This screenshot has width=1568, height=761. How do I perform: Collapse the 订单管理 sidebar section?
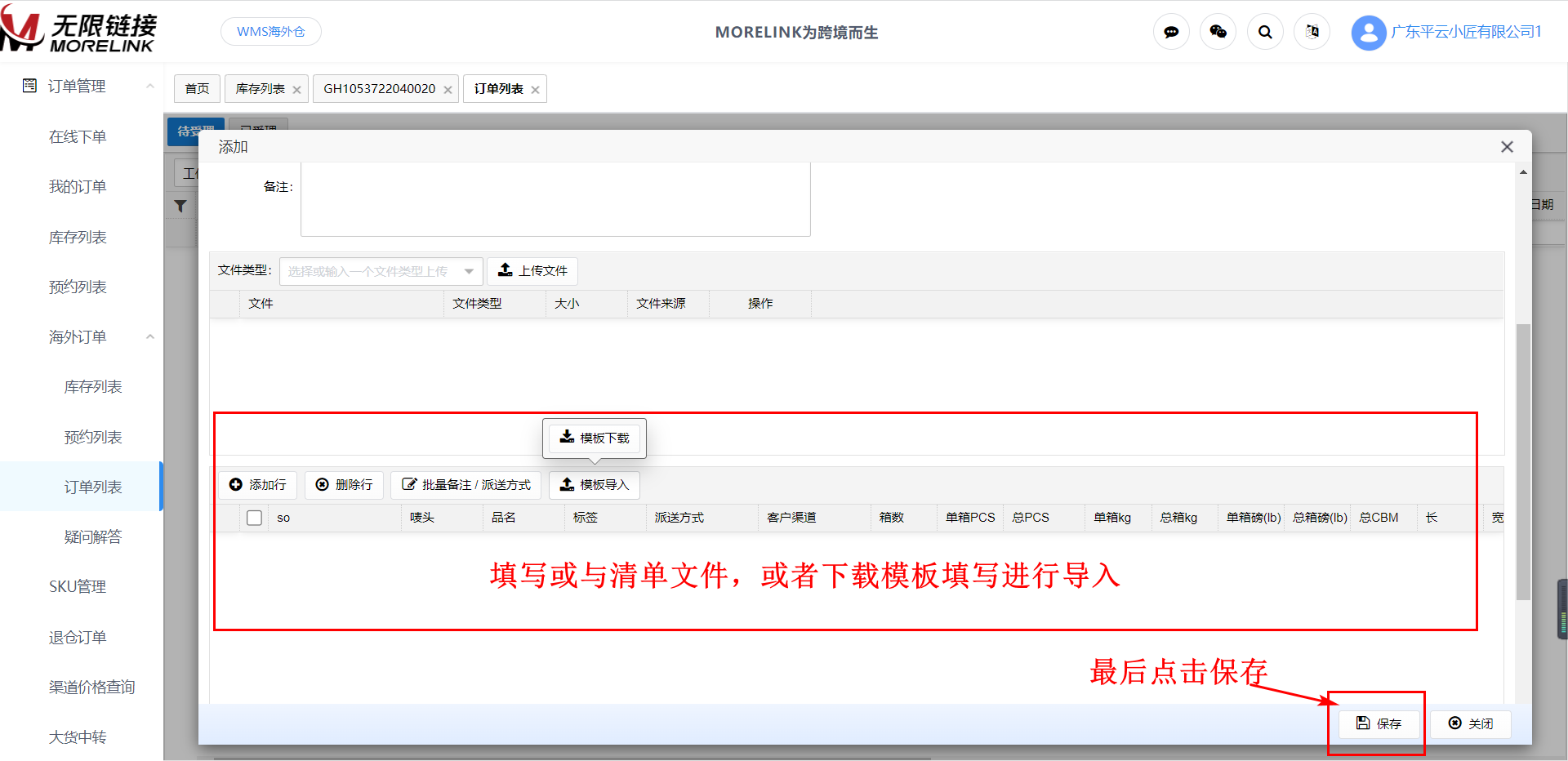point(150,86)
